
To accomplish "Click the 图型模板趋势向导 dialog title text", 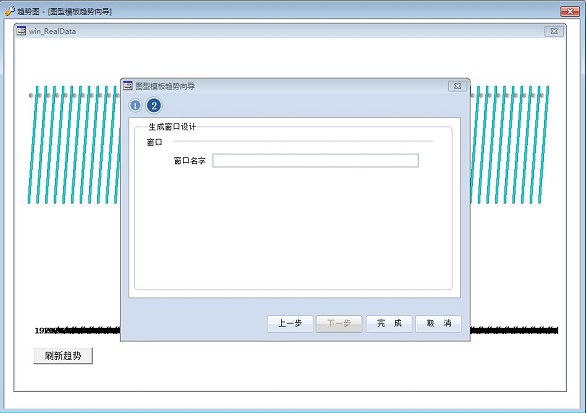I will click(165, 86).
